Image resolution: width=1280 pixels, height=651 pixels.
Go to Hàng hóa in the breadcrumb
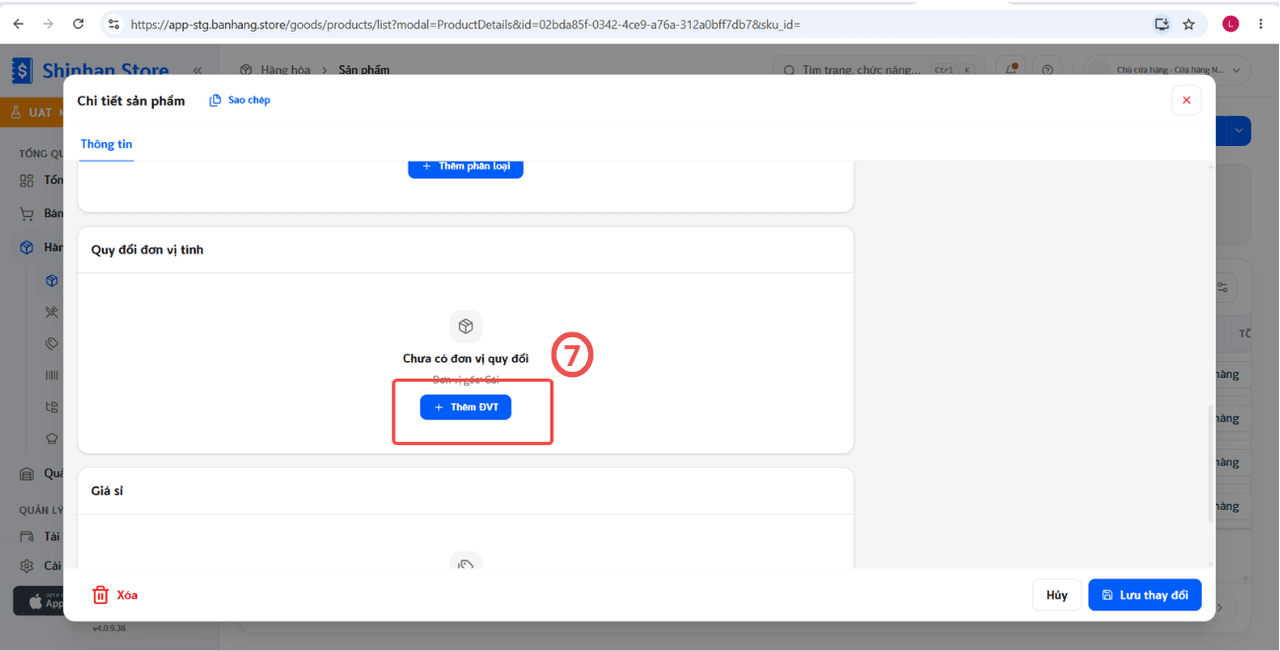click(x=285, y=70)
